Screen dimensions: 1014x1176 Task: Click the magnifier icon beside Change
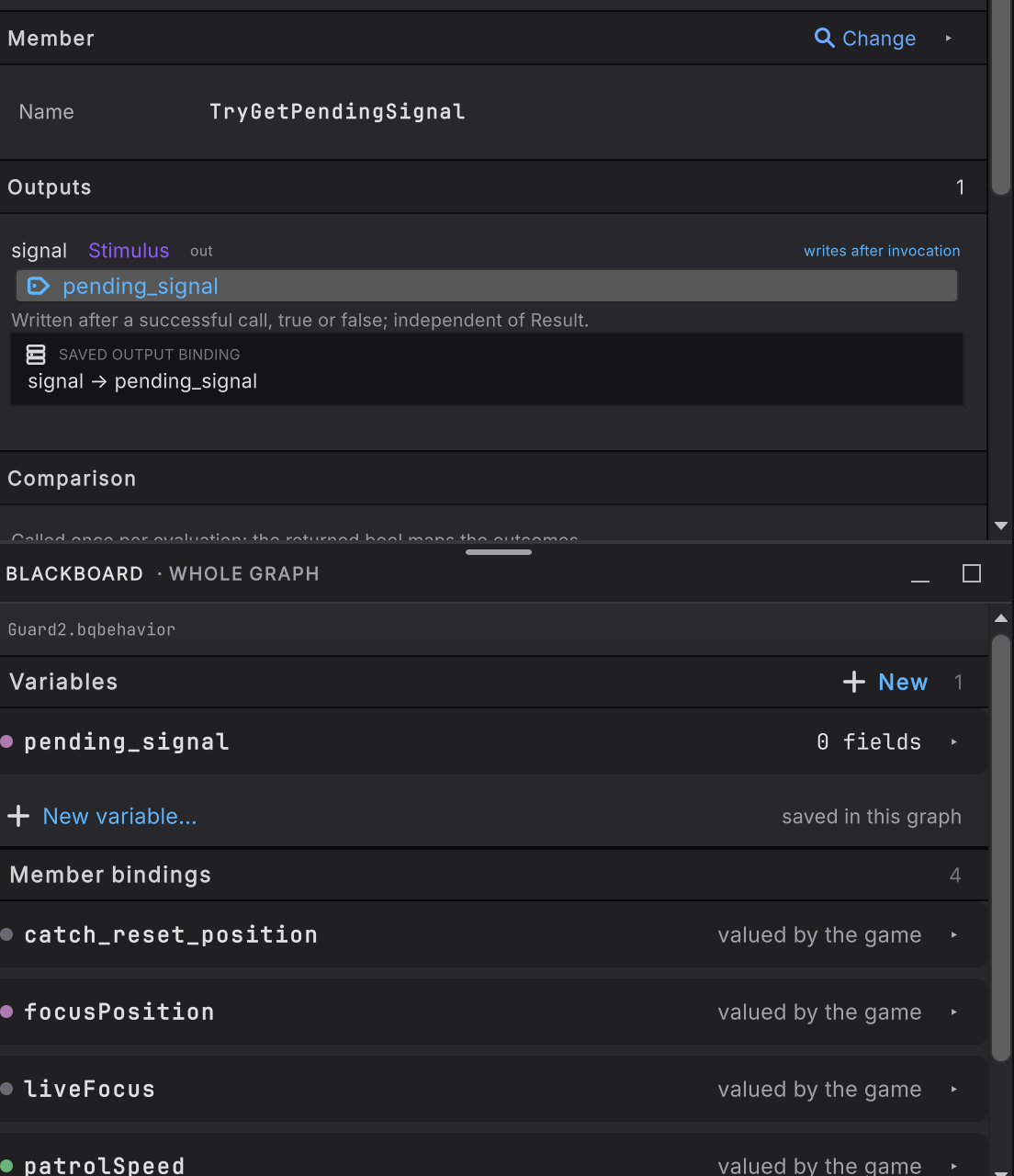click(x=824, y=38)
